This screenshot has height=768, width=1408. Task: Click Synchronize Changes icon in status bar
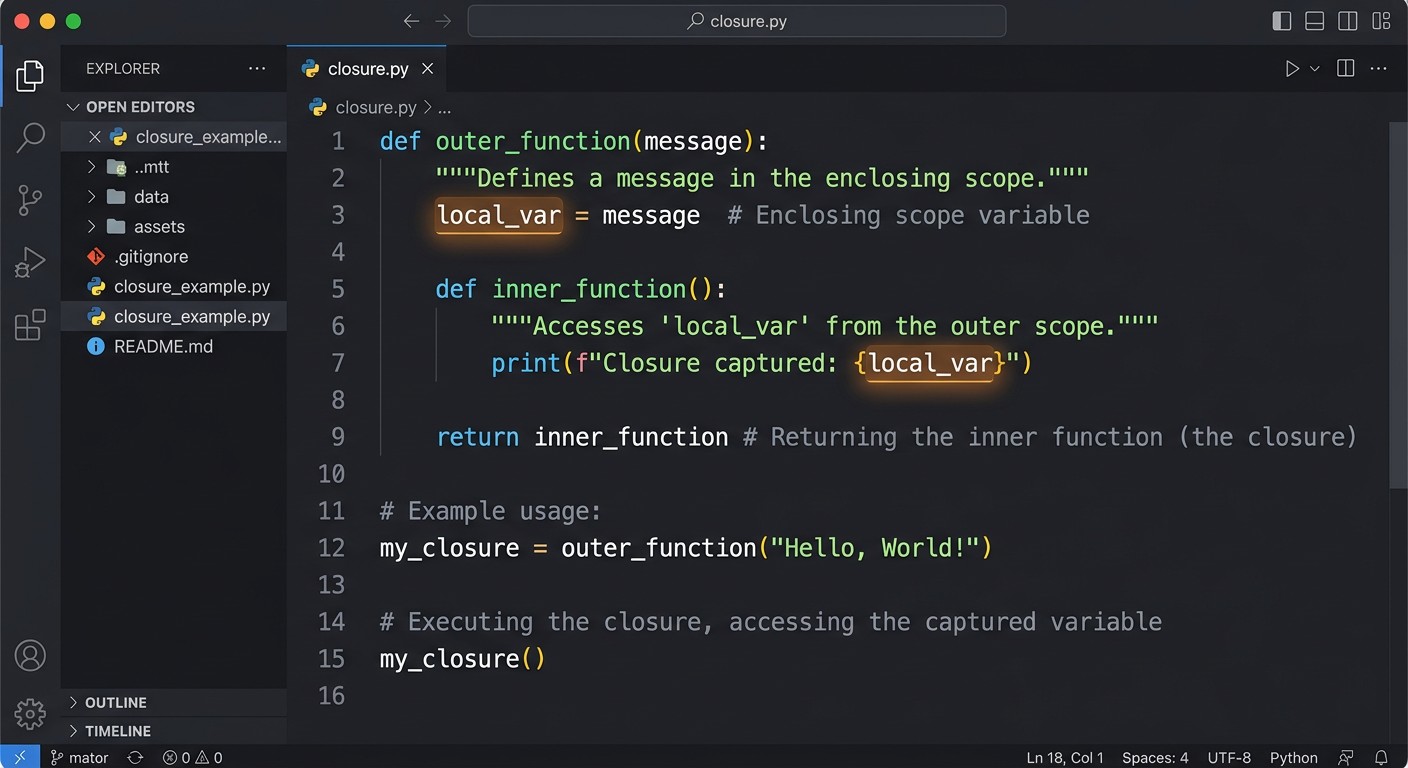pos(135,757)
